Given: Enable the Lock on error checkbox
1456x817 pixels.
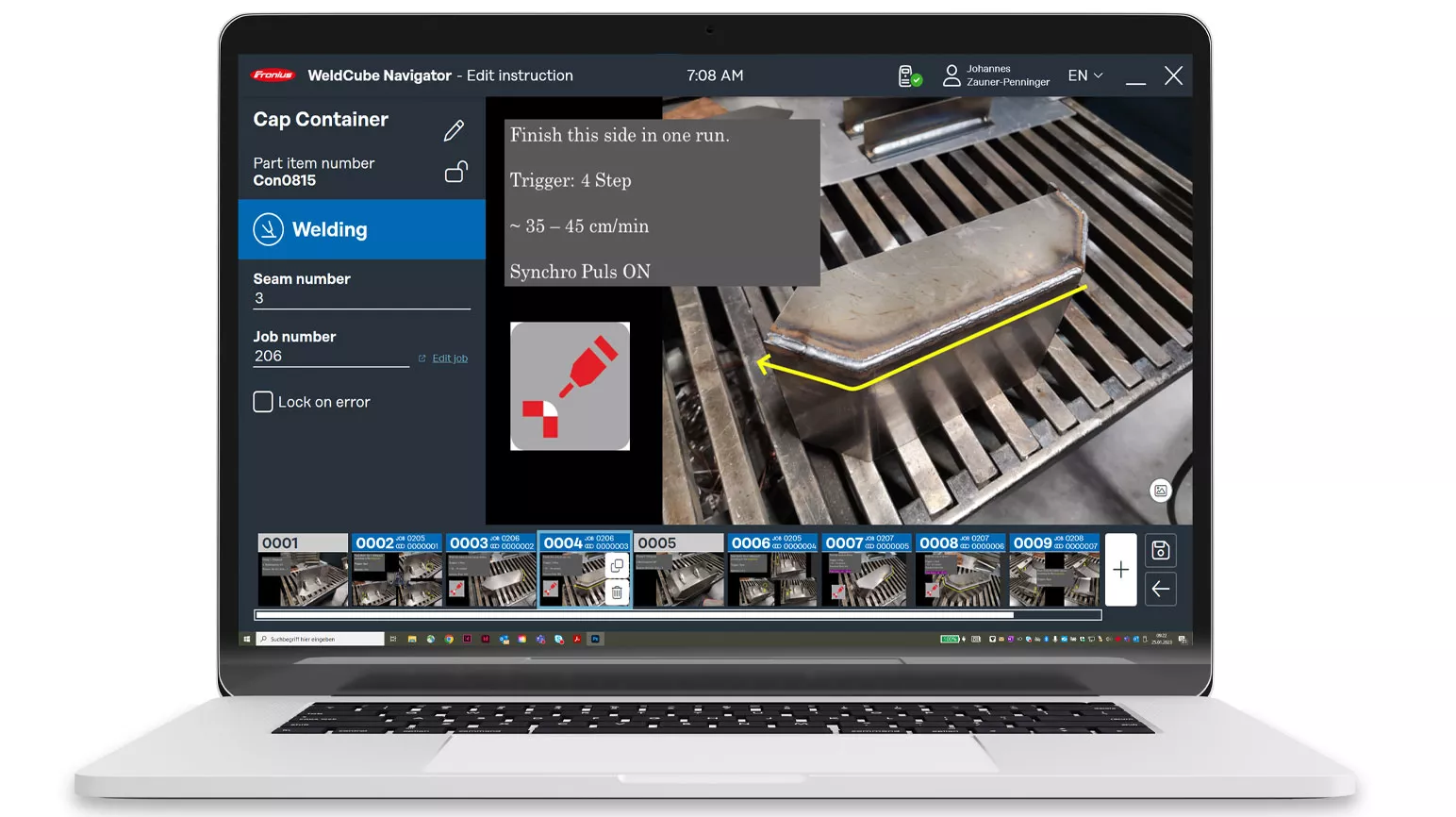Looking at the screenshot, I should pos(263,401).
